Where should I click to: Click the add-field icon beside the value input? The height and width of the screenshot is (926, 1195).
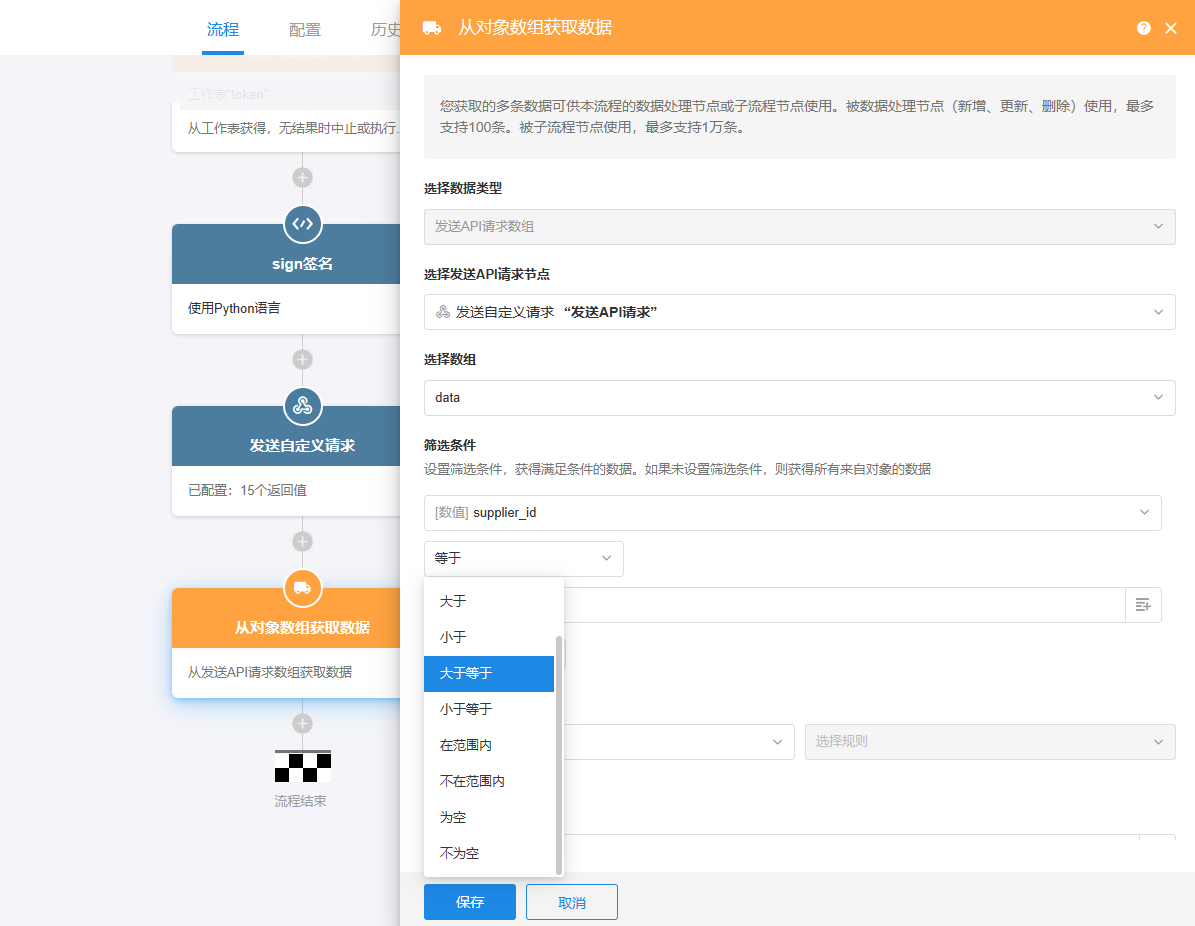(1143, 605)
